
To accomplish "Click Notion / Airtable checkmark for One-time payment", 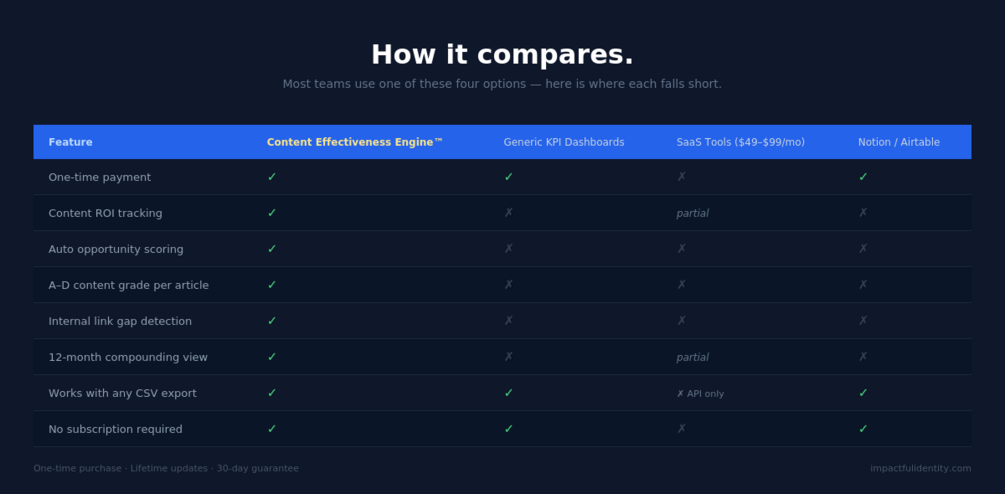I will 863,177.
